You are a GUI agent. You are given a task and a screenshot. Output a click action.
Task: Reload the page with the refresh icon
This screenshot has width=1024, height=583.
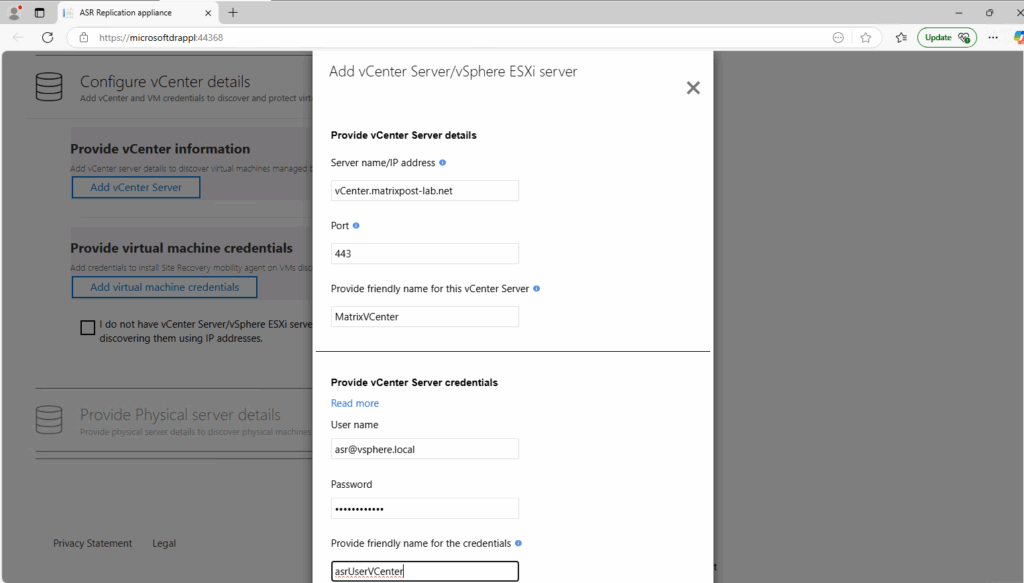(x=48, y=37)
